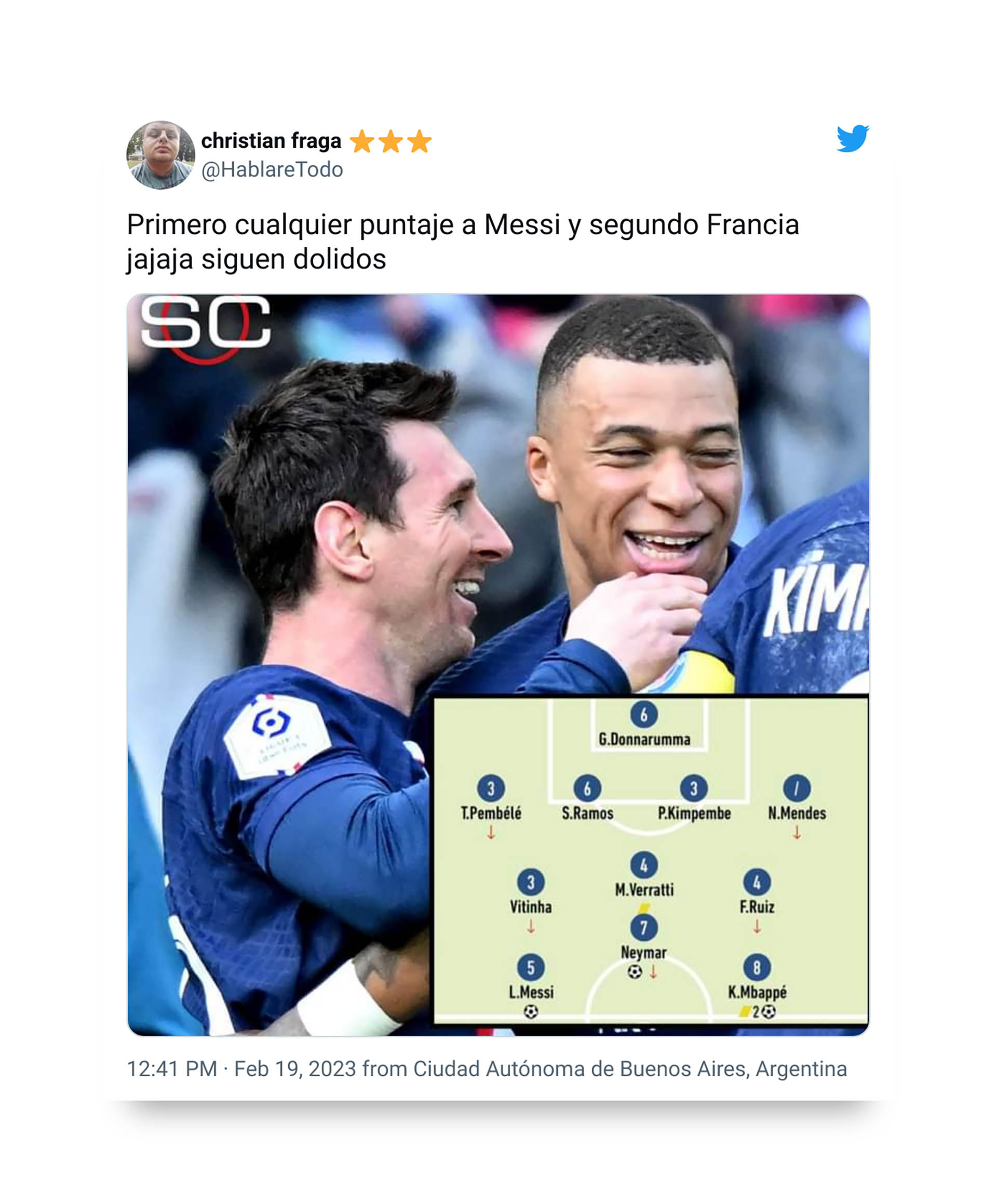Click L.Messi rating circle showing 5
Viewport: 997px width, 1204px height.
point(530,968)
